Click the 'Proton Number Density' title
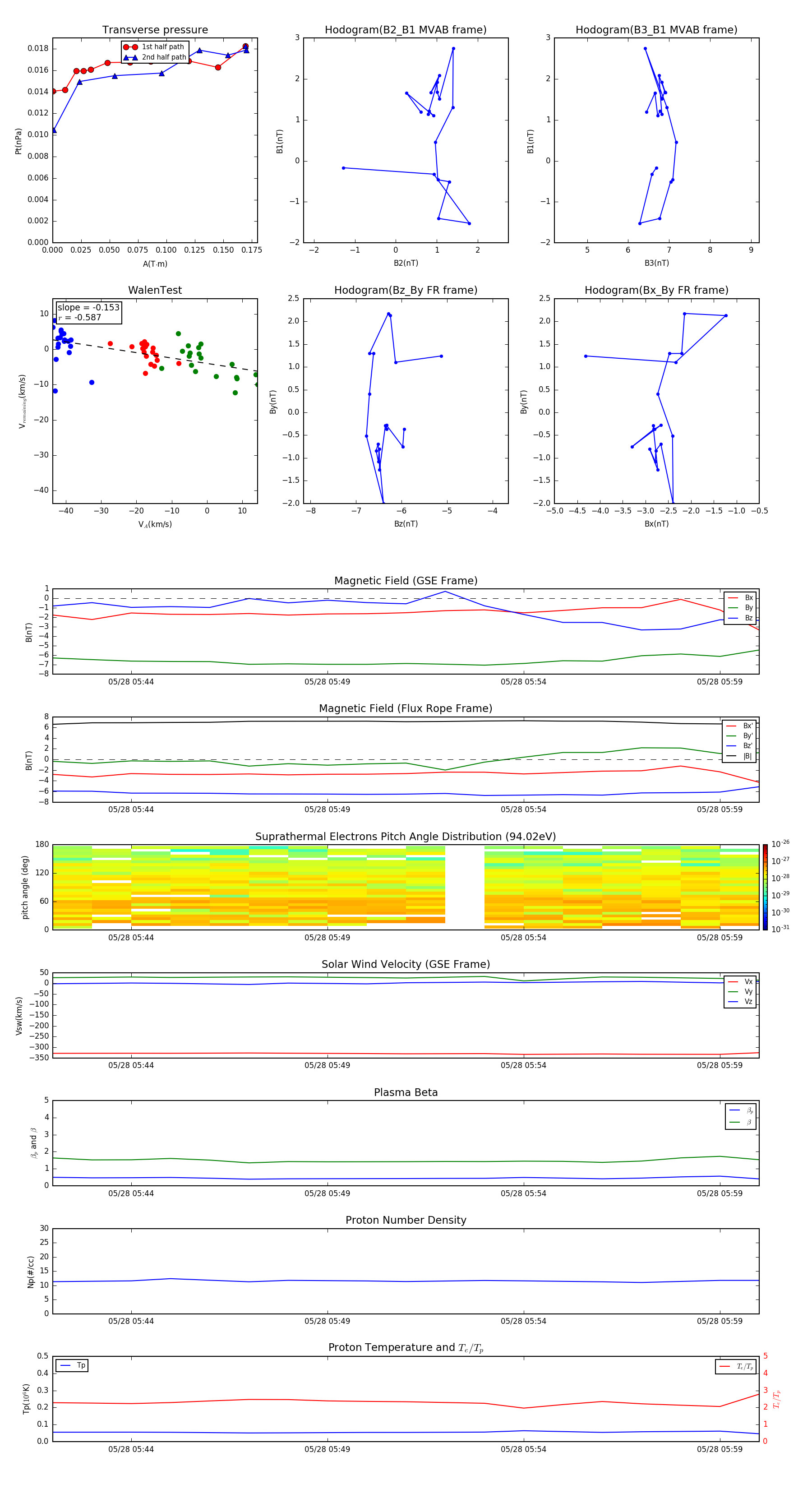This screenshot has height=1489, width=812. tap(406, 1220)
